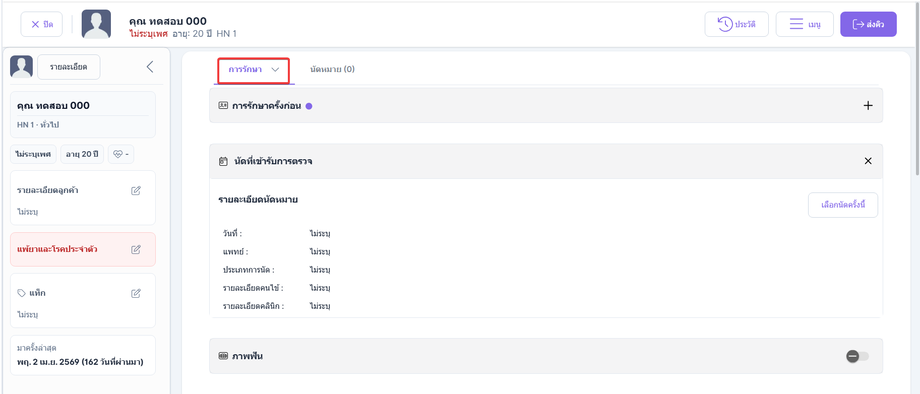Click the แพทย์ : field label
The width and height of the screenshot is (920, 394).
[x=235, y=252]
